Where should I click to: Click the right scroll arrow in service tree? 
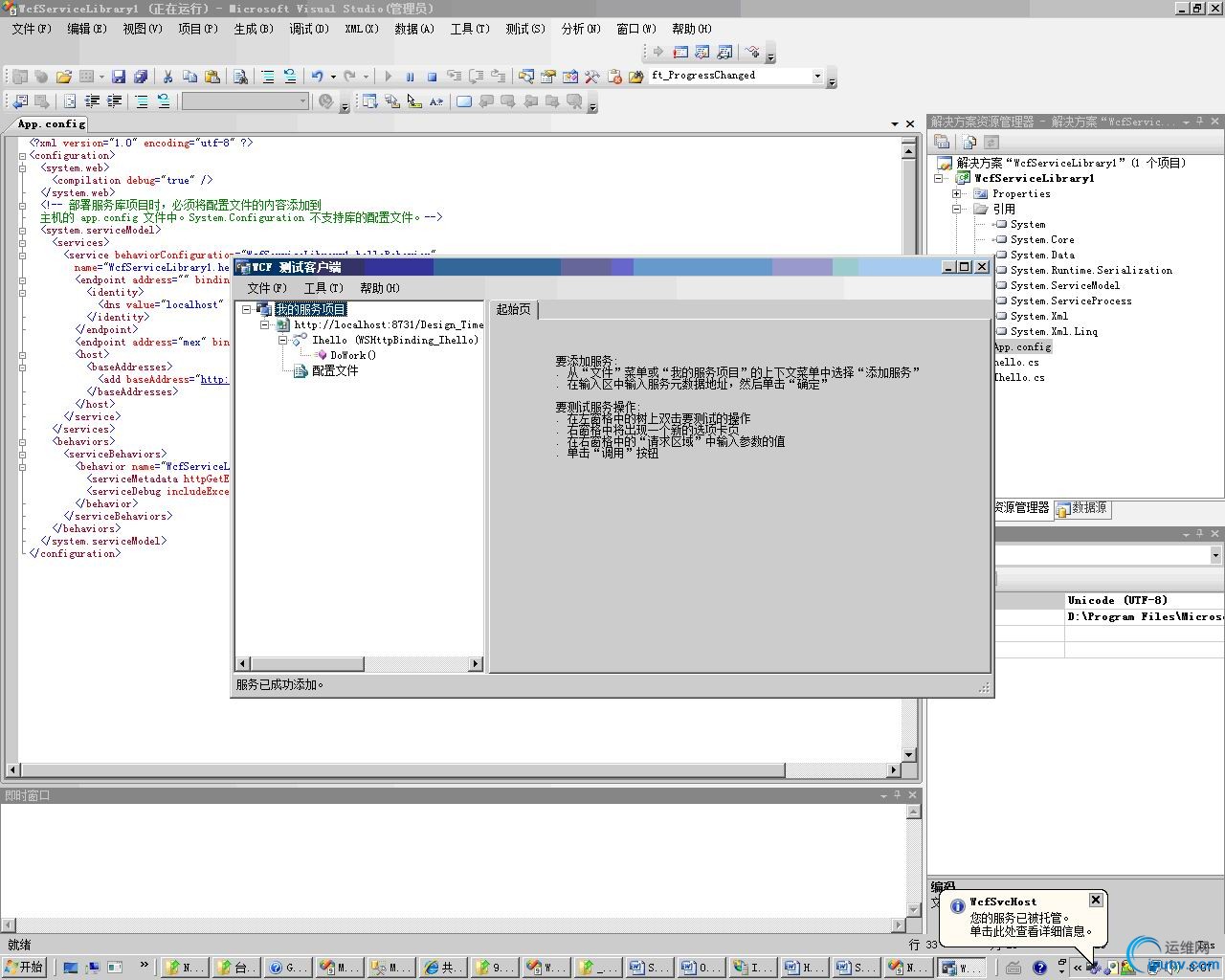tap(476, 663)
